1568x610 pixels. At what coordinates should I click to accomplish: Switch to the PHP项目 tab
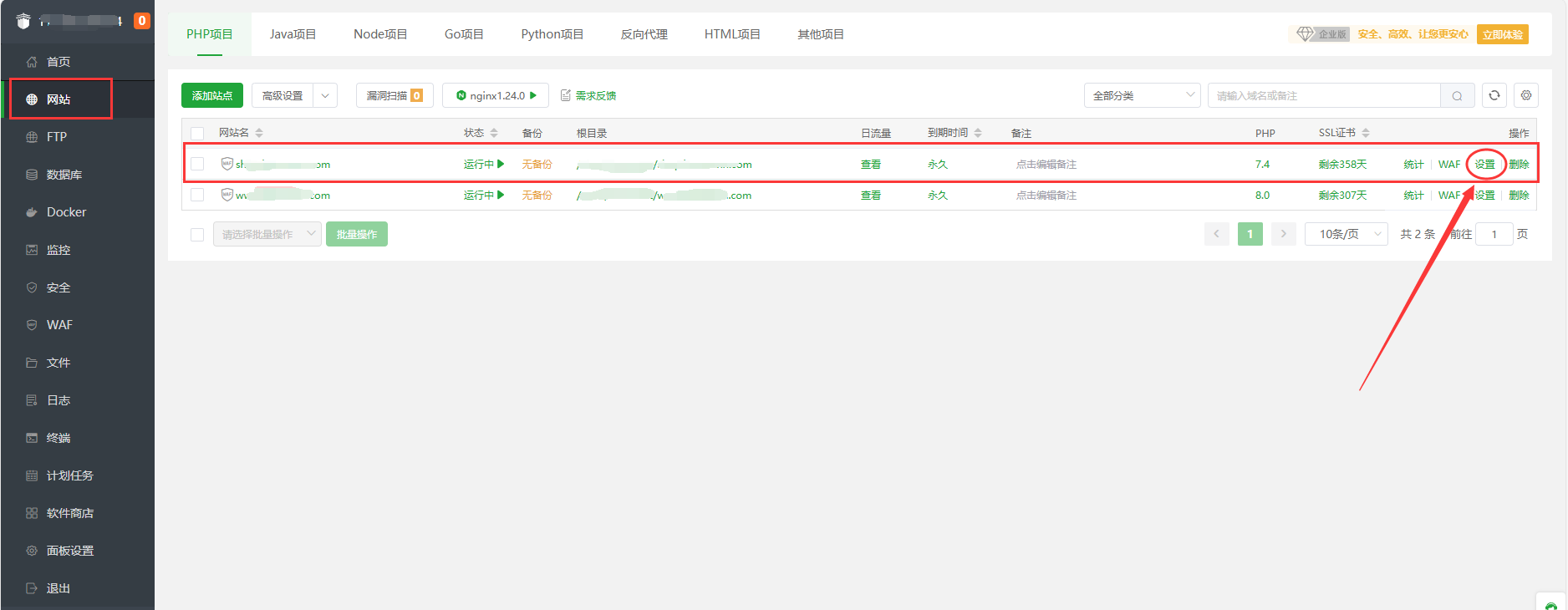click(x=210, y=34)
